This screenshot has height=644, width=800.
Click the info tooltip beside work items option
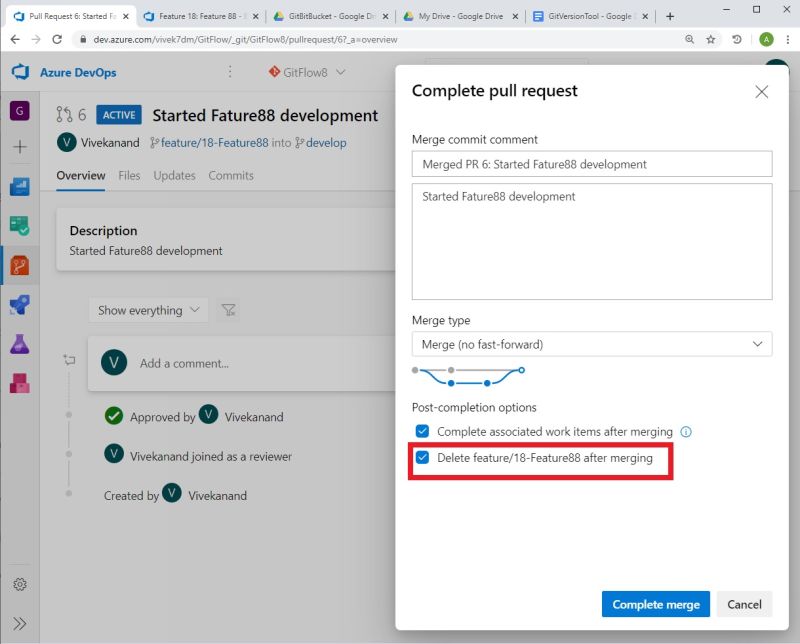click(x=685, y=432)
